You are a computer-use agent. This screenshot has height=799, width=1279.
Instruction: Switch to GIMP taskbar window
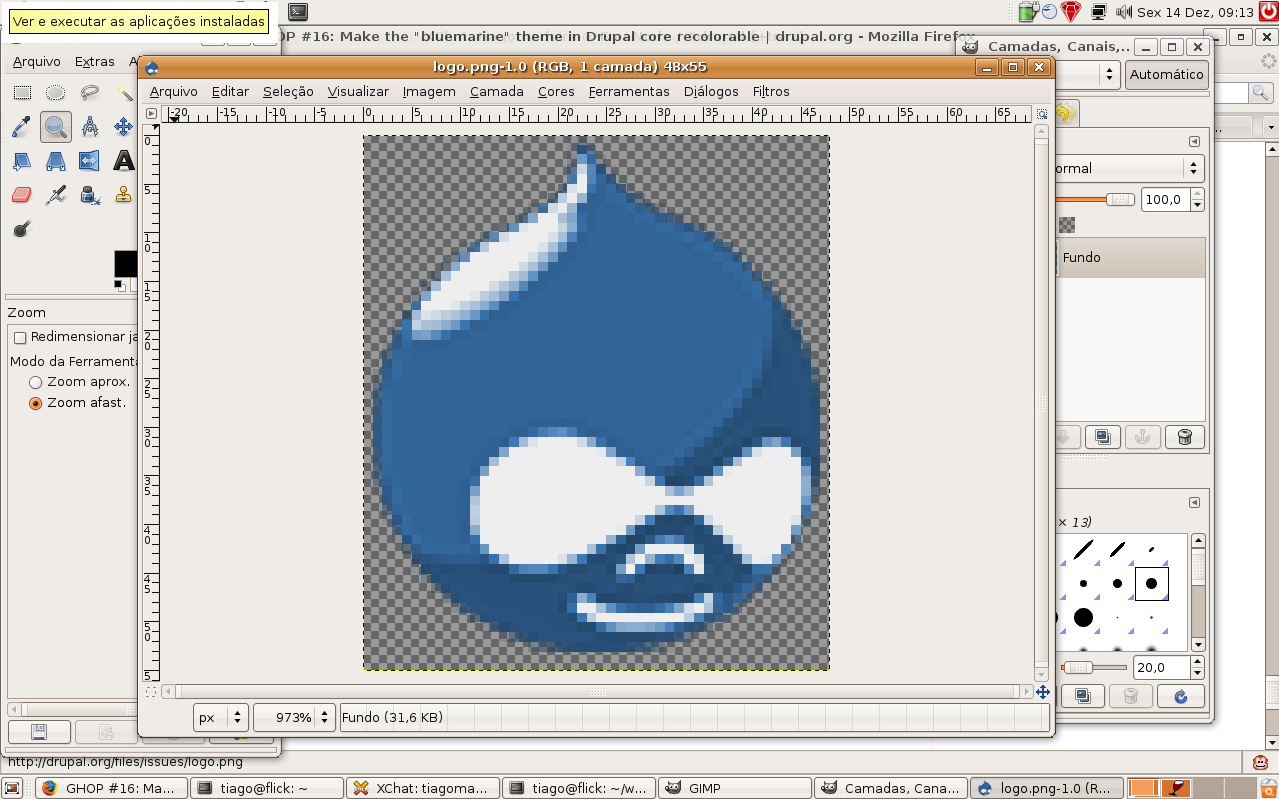[735, 788]
